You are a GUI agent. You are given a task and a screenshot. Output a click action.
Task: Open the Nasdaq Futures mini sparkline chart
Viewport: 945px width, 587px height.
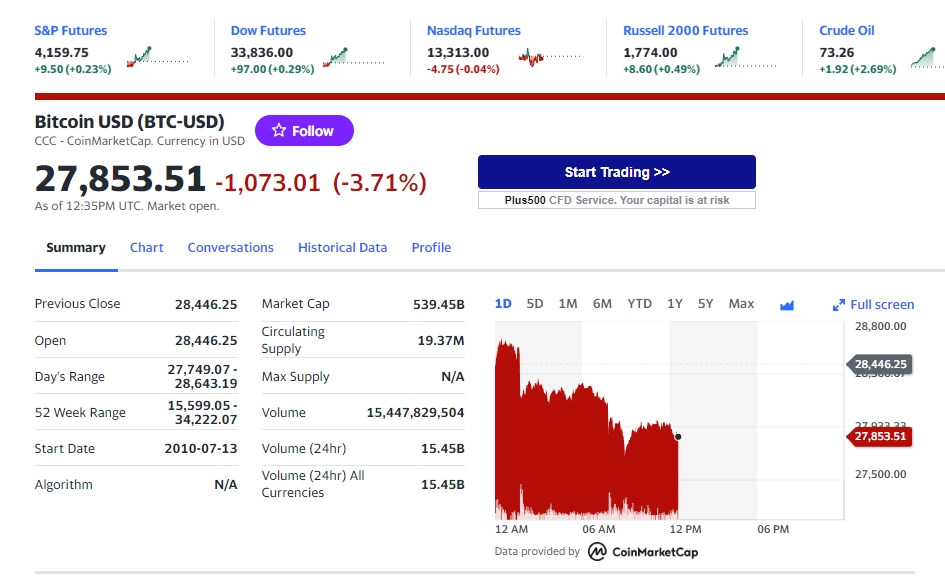pyautogui.click(x=550, y=57)
